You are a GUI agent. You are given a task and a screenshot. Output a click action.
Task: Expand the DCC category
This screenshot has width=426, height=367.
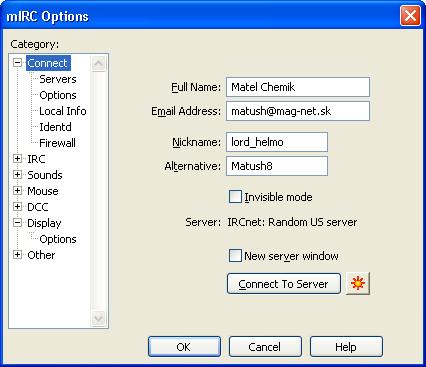click(17, 207)
